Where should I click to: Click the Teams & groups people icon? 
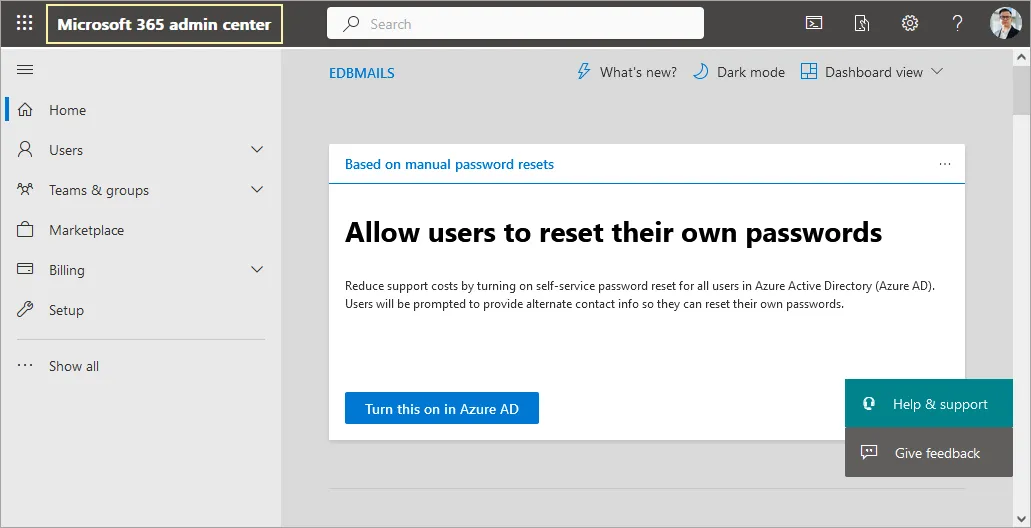point(25,189)
